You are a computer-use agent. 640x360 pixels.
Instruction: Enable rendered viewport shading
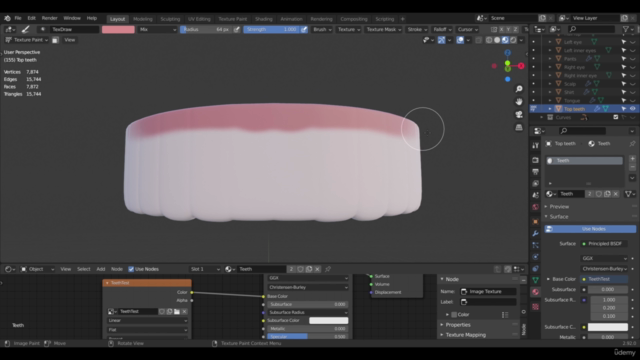pos(513,40)
